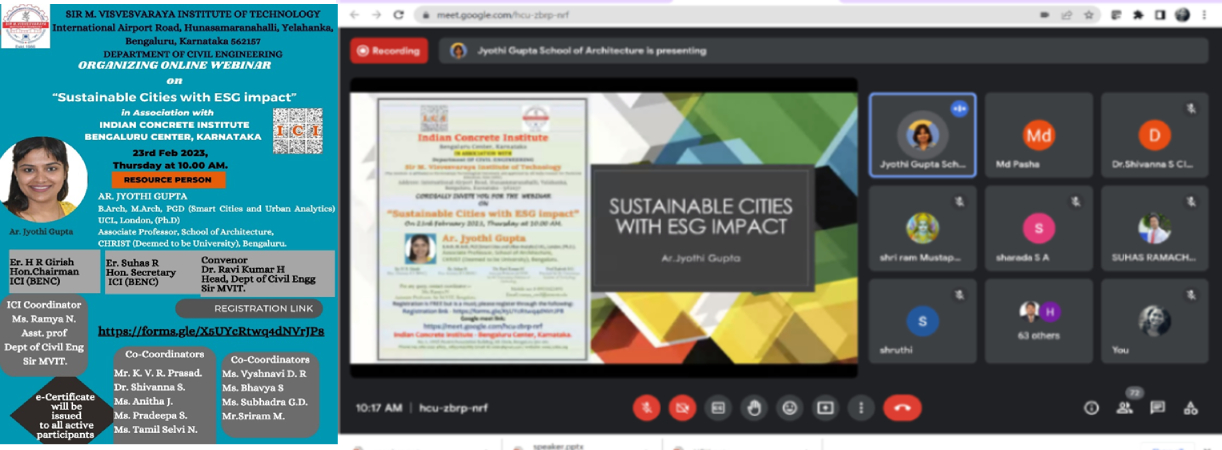Click the Sir MVIT logo on poster
Screen dimensions: 1222x450
click(25, 24)
